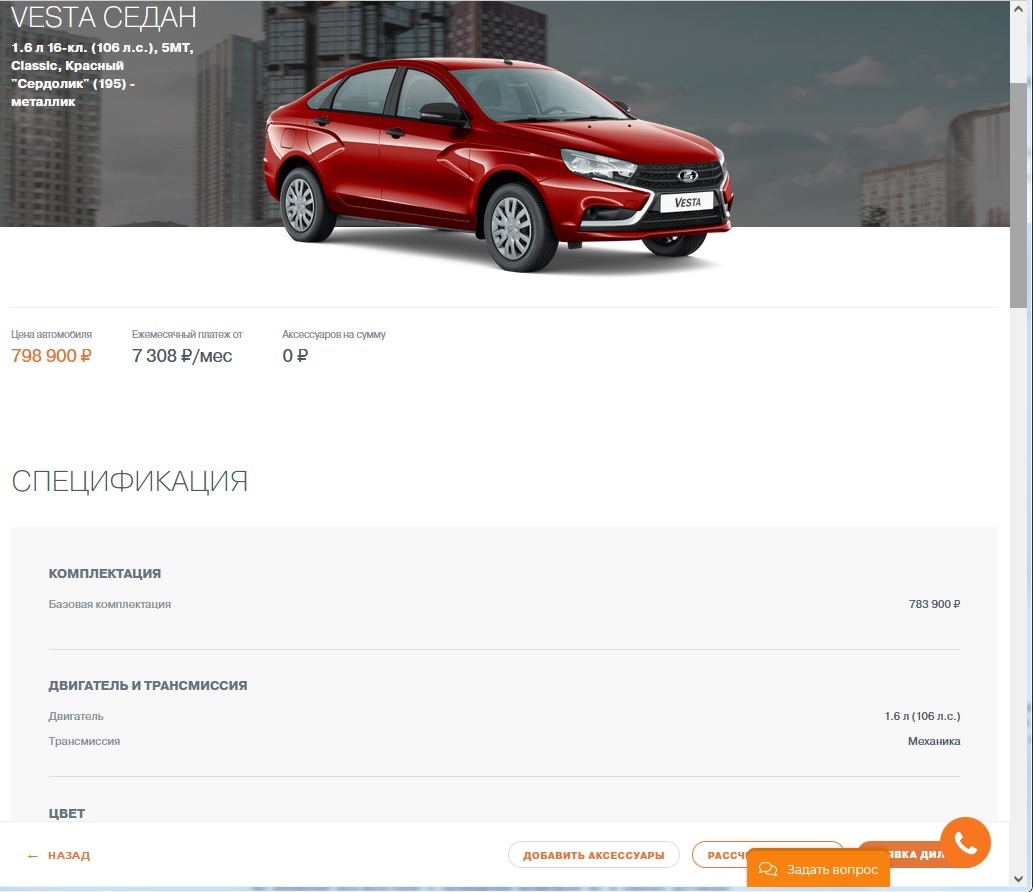The width and height of the screenshot is (1033, 892).
Task: Open the 'Задать вопрос' chat widget
Action: [818, 870]
